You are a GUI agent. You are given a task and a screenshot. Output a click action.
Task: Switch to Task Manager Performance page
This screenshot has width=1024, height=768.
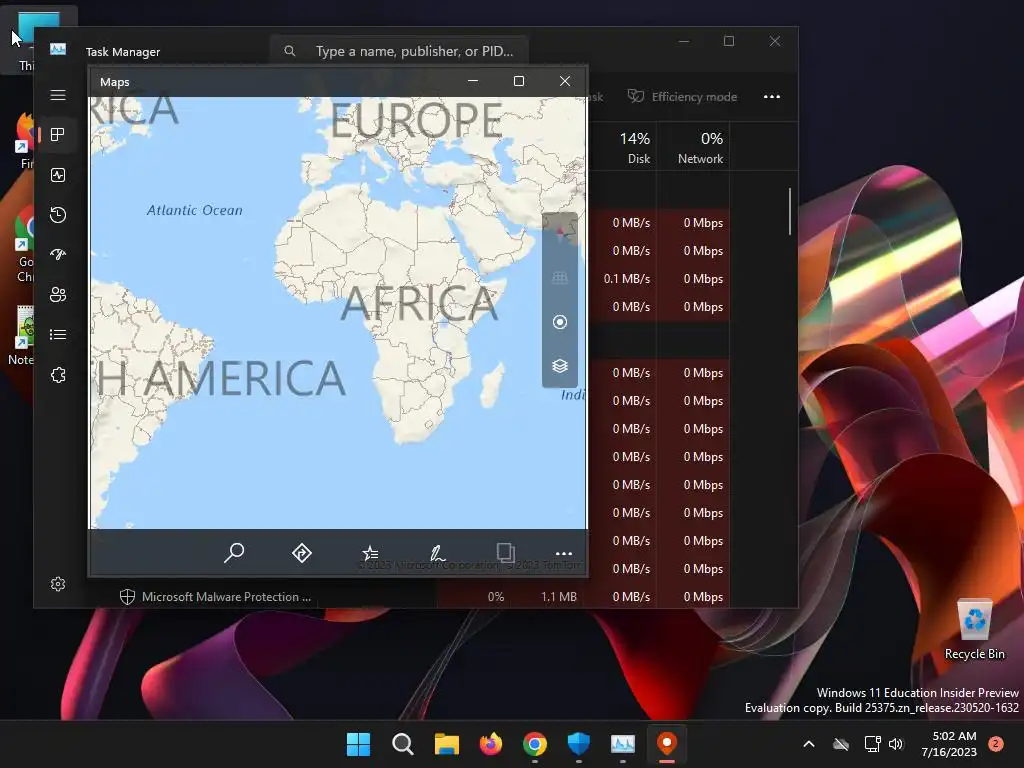(58, 175)
